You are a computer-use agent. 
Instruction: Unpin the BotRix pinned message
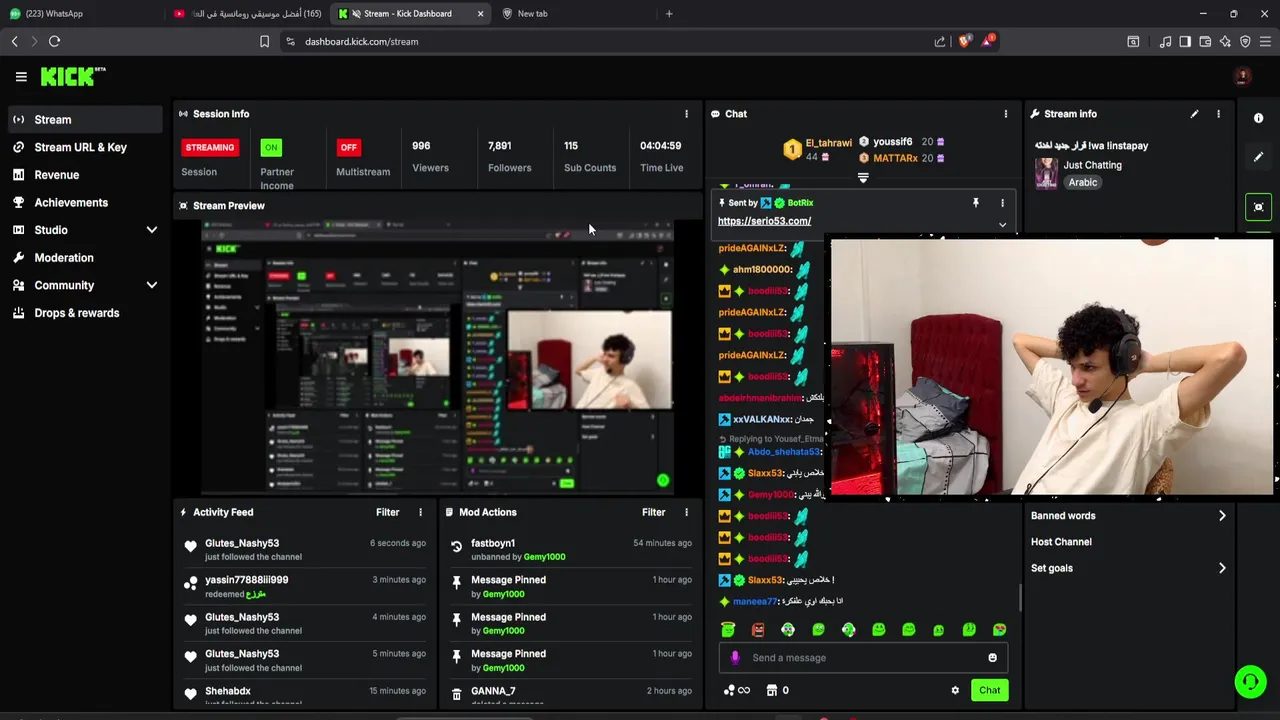[975, 203]
